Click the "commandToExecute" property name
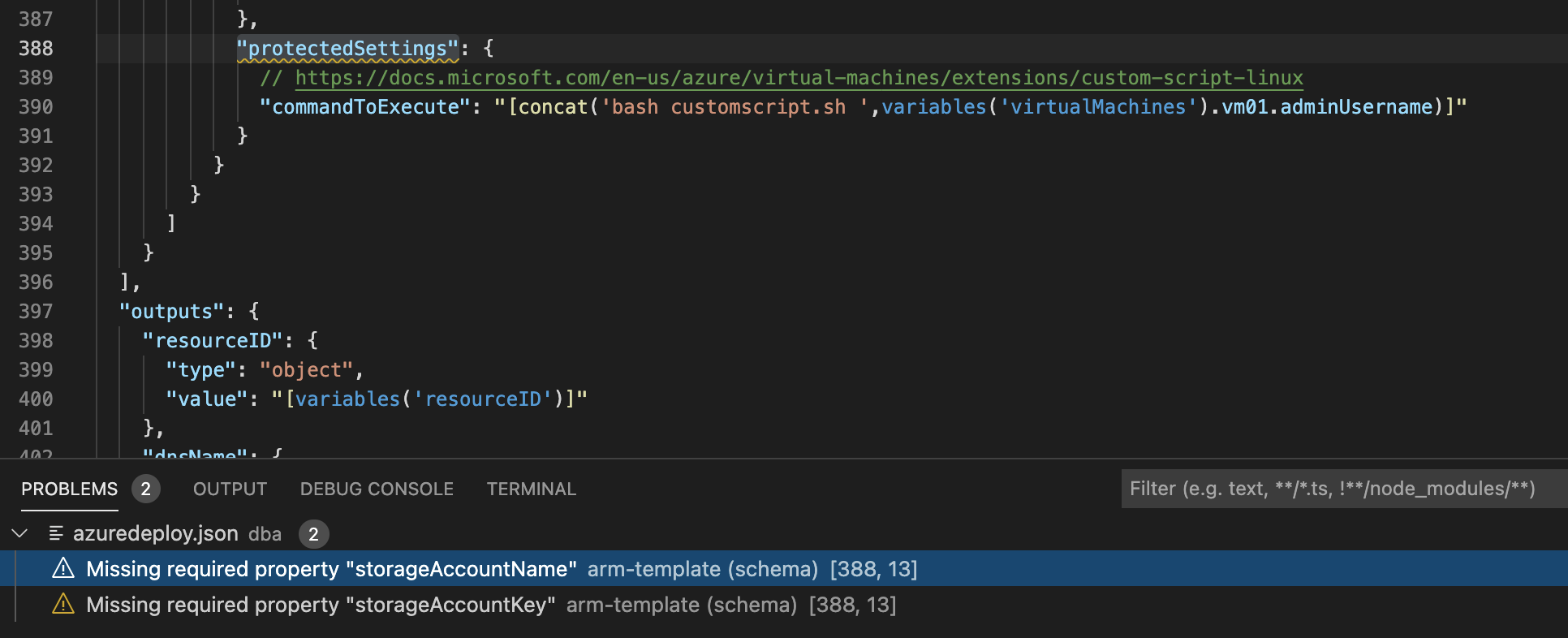 365,107
